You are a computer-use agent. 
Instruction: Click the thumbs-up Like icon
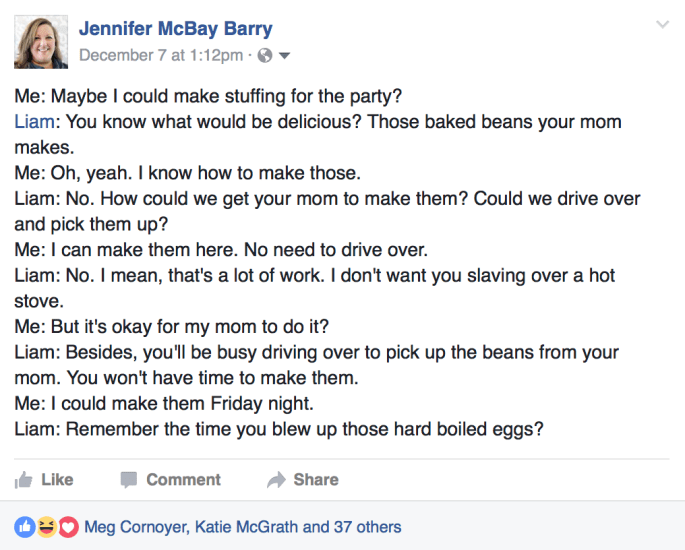(24, 480)
